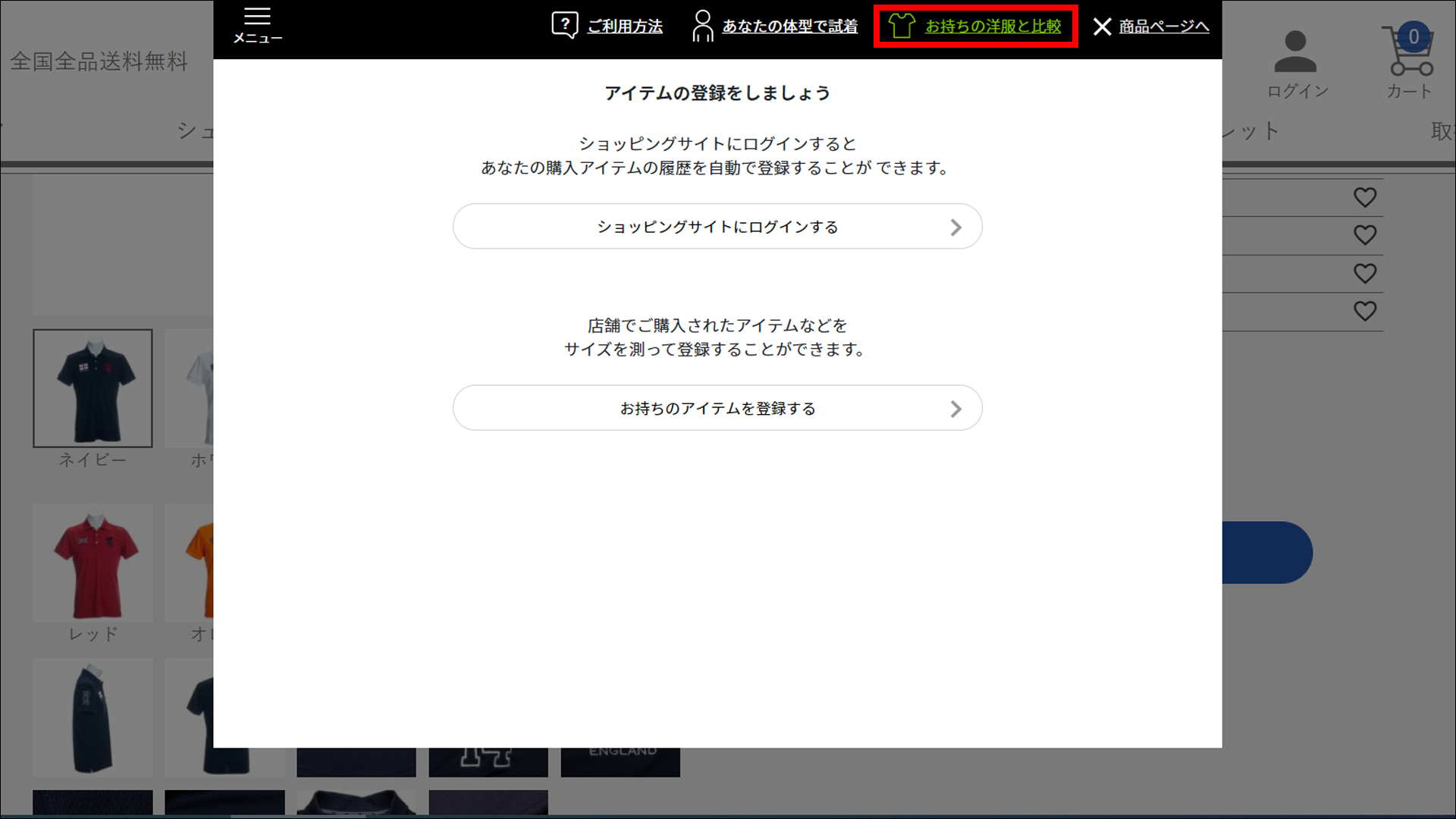
Task: Expand the chevron on the login button
Action: coord(955,226)
